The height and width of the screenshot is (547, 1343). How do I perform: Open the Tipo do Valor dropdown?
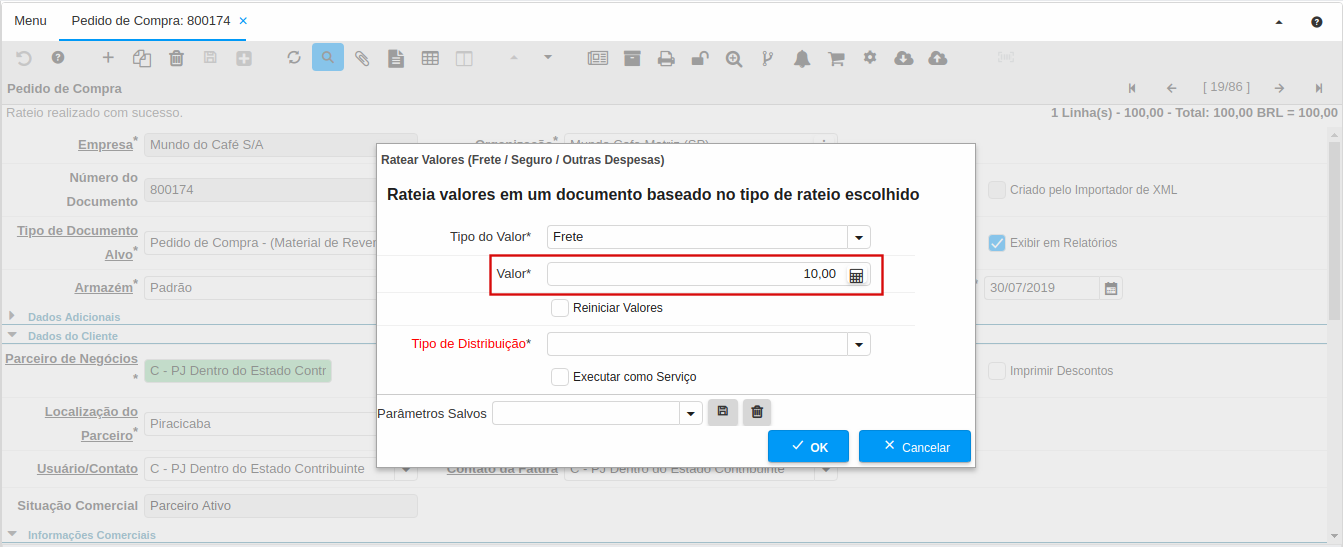click(x=858, y=237)
